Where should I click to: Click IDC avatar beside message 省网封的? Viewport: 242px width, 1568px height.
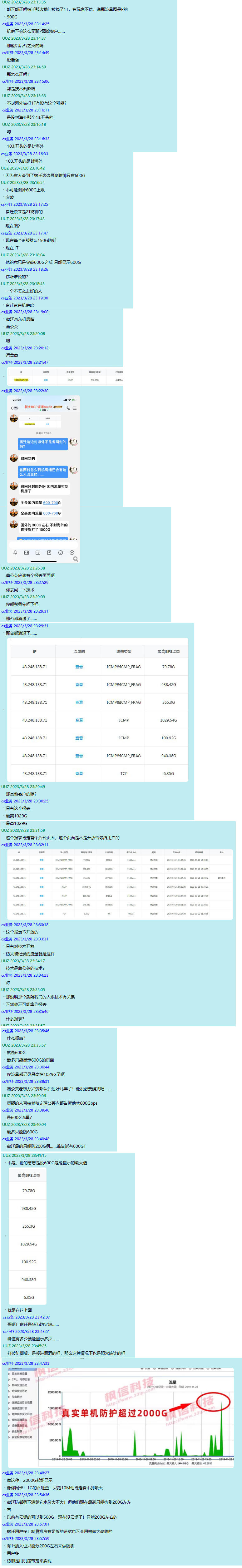click(x=13, y=458)
